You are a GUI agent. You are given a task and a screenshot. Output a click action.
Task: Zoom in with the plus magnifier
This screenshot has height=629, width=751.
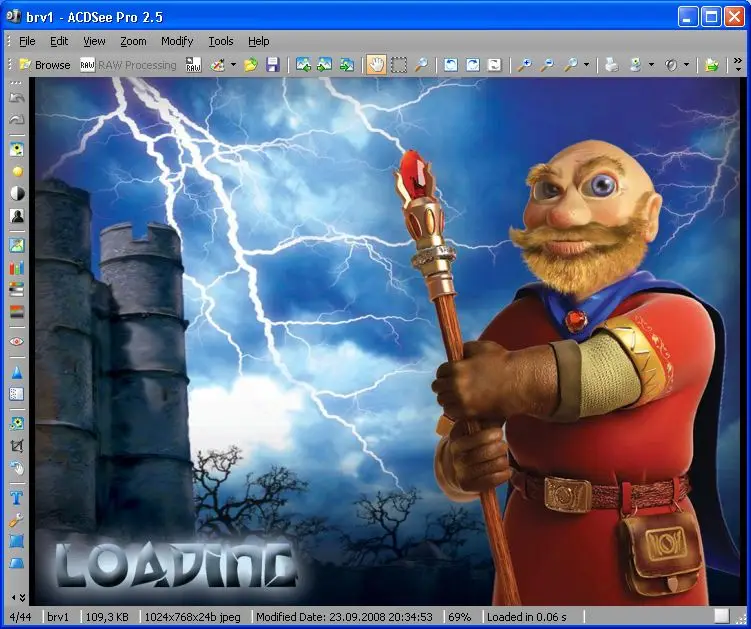coord(524,65)
